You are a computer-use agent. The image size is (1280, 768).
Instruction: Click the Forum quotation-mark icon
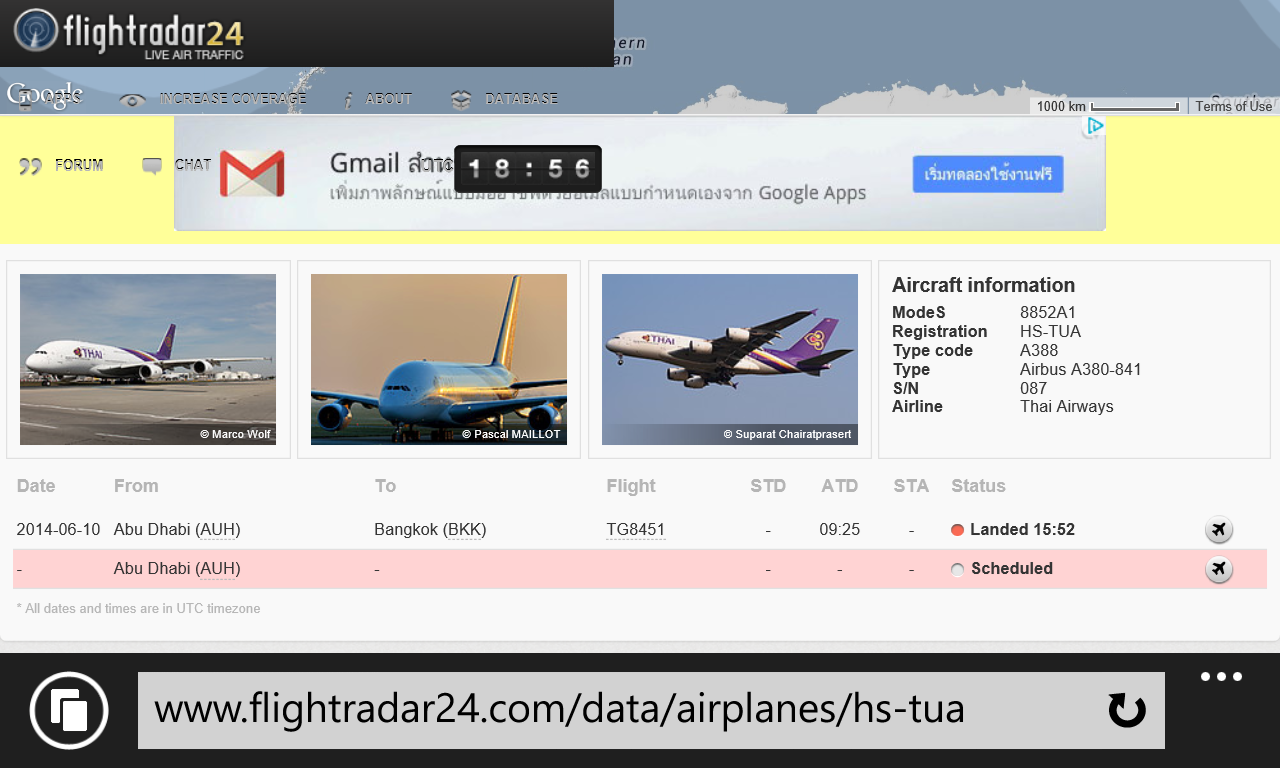point(30,166)
